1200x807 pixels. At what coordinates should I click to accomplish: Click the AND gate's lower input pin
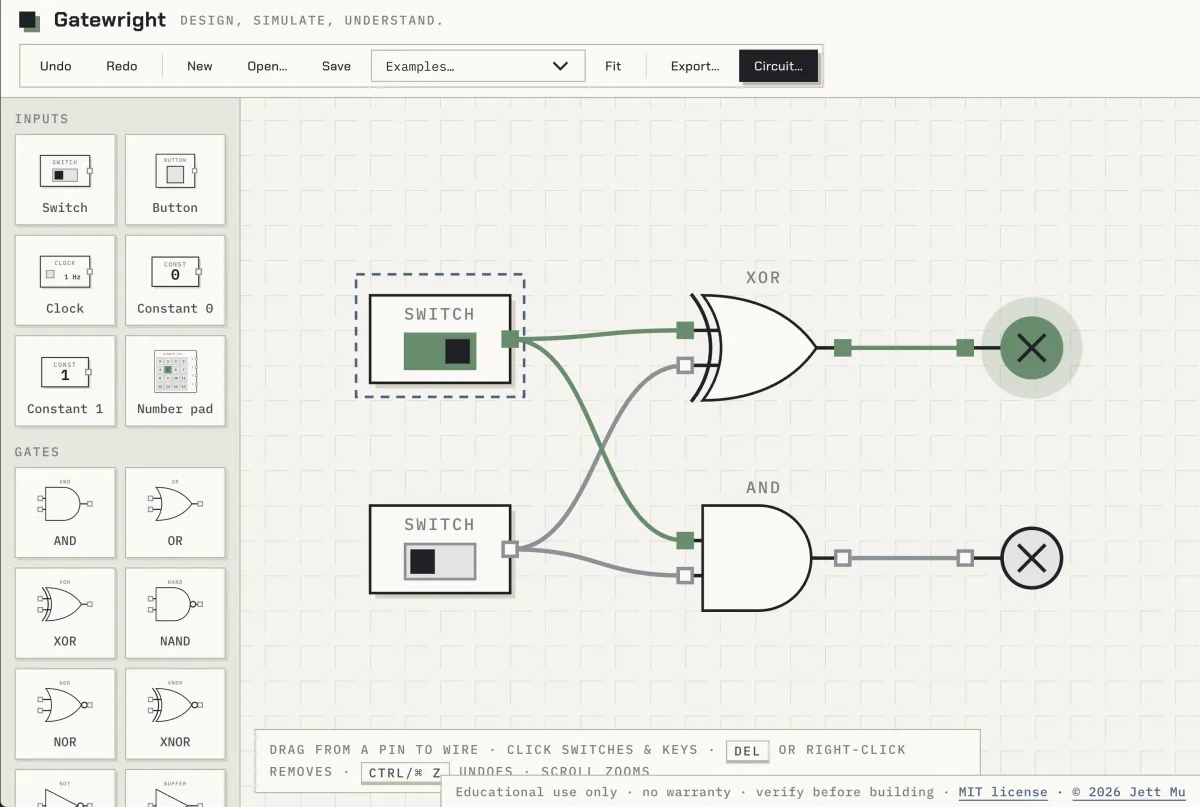(685, 575)
